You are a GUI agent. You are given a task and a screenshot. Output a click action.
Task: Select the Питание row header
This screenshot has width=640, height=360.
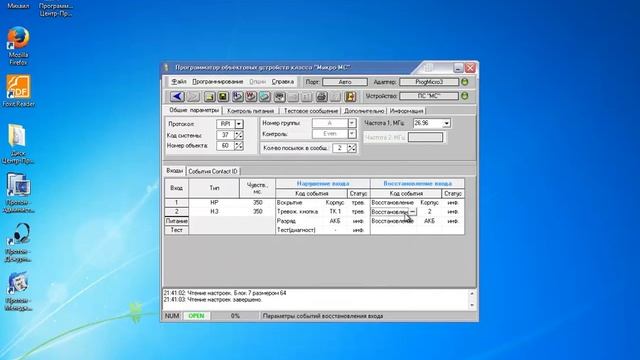pos(176,221)
